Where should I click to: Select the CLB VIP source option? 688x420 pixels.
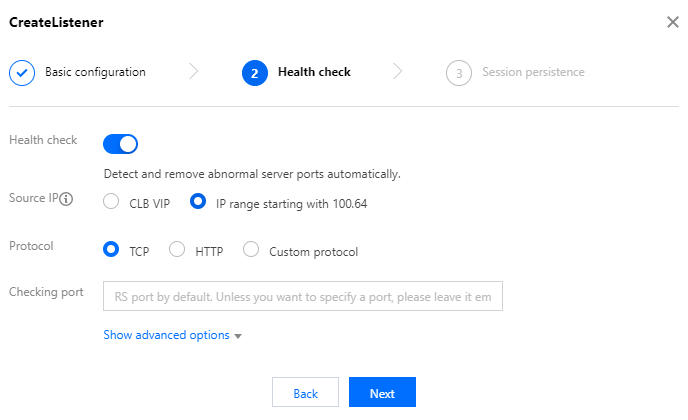pos(112,202)
